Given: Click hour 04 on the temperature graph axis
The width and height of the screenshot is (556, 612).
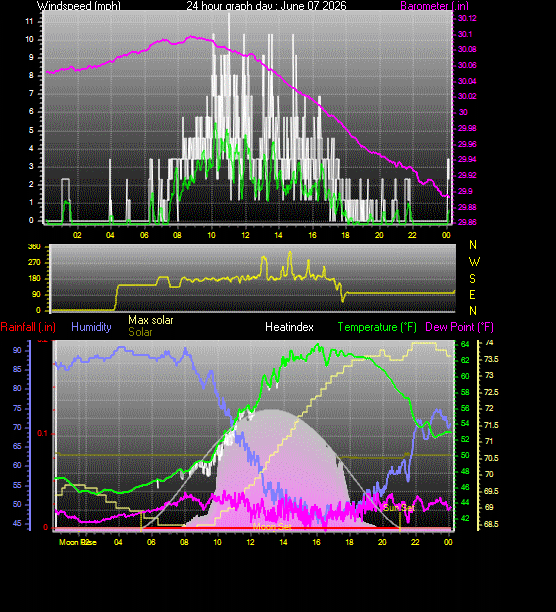Looking at the screenshot, I should [x=118, y=542].
